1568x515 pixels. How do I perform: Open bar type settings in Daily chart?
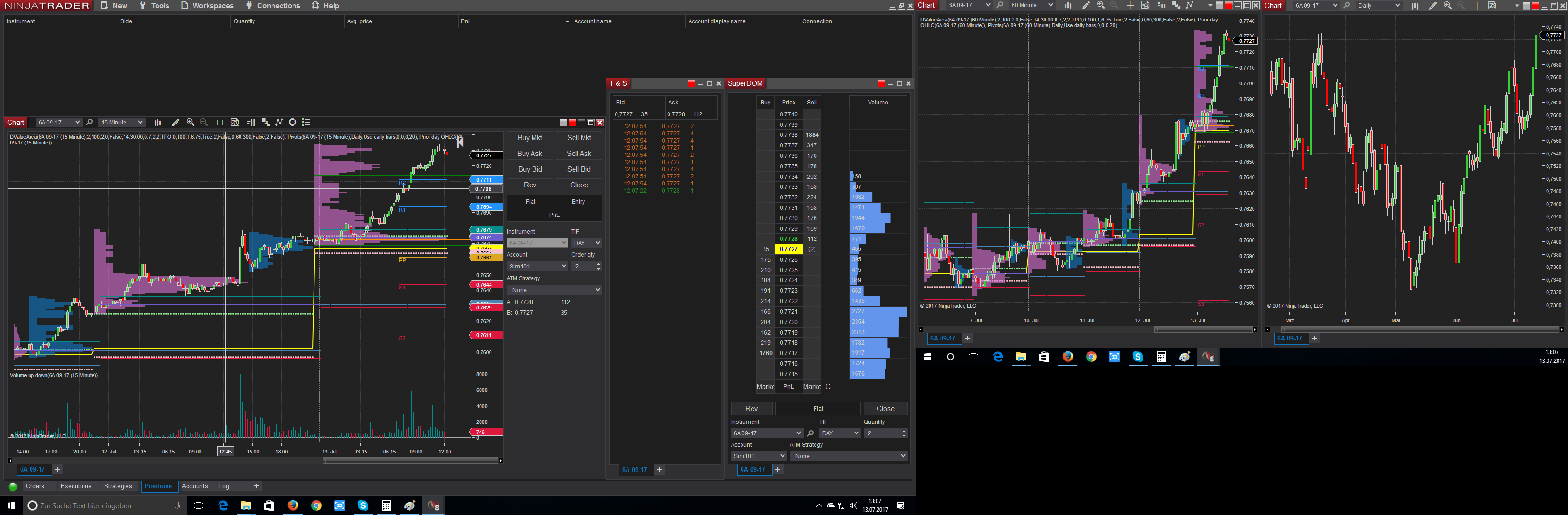pyautogui.click(x=1415, y=5)
